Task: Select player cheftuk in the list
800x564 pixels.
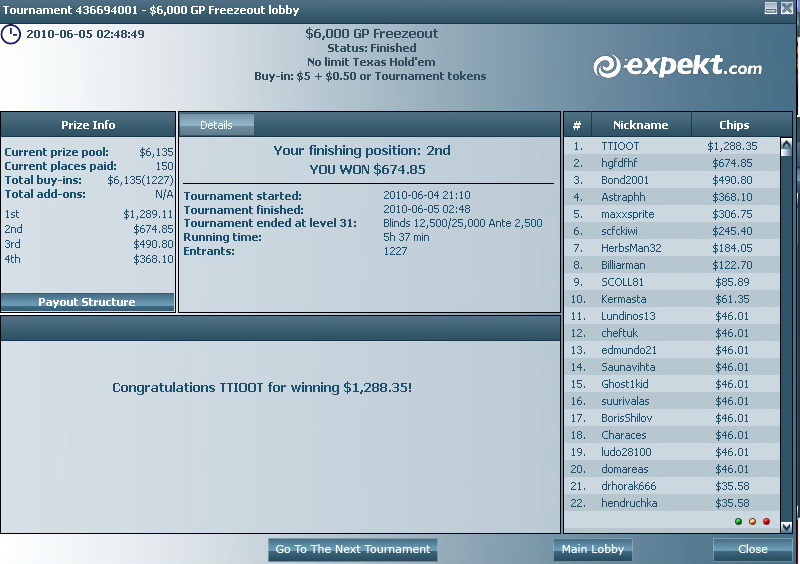Action: pyautogui.click(x=672, y=333)
